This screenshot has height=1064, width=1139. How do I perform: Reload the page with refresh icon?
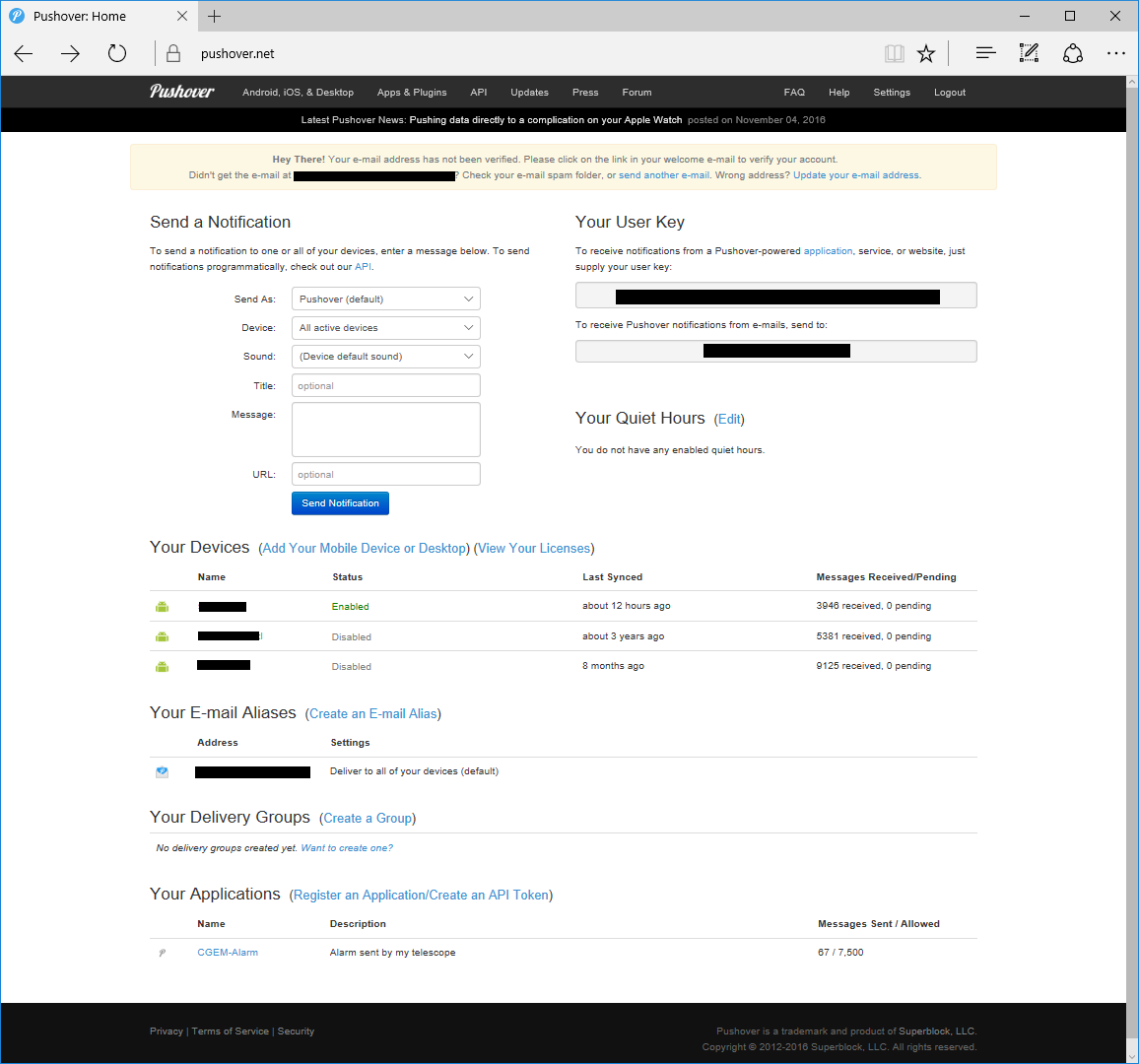[x=117, y=53]
